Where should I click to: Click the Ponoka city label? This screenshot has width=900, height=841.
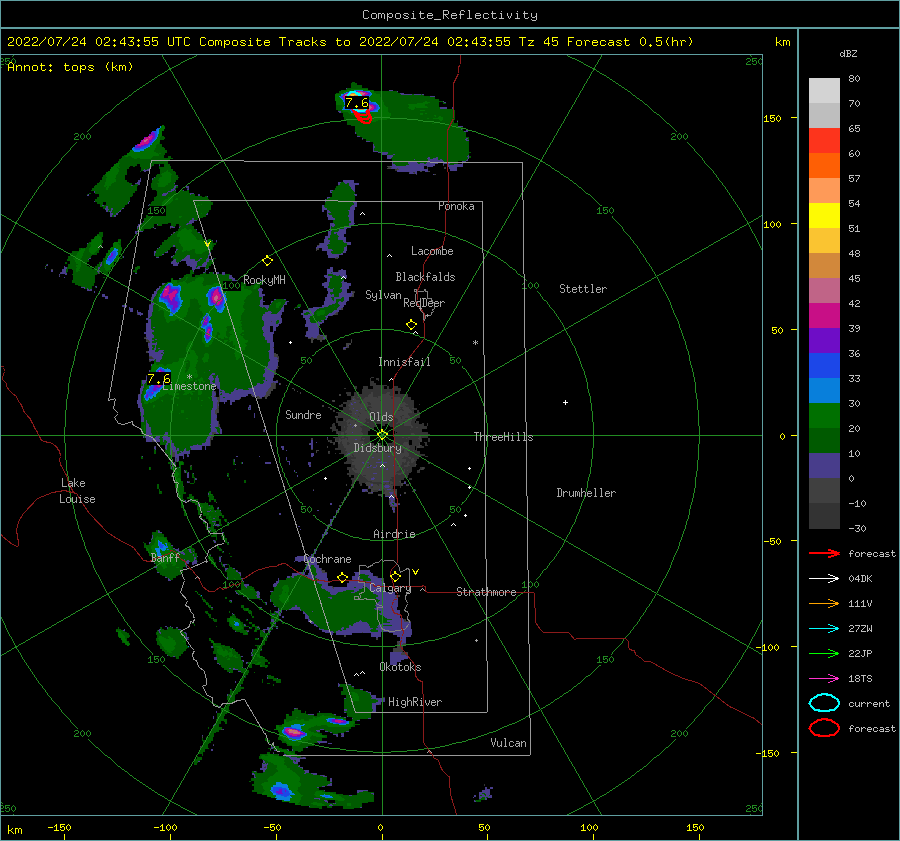pos(456,206)
